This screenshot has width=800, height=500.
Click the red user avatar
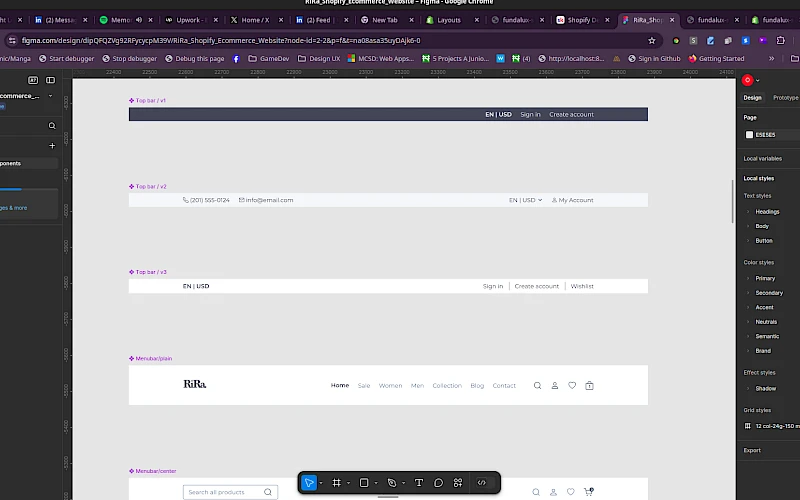point(747,80)
